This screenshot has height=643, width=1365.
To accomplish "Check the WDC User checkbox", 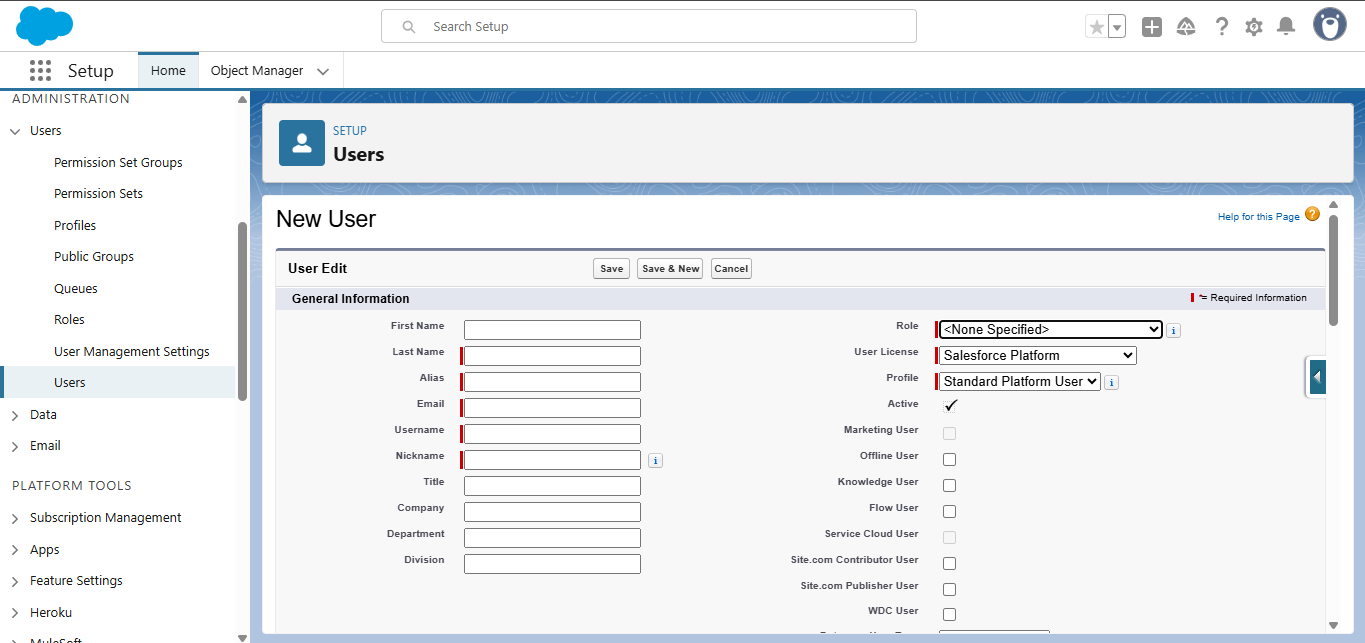I will point(949,614).
